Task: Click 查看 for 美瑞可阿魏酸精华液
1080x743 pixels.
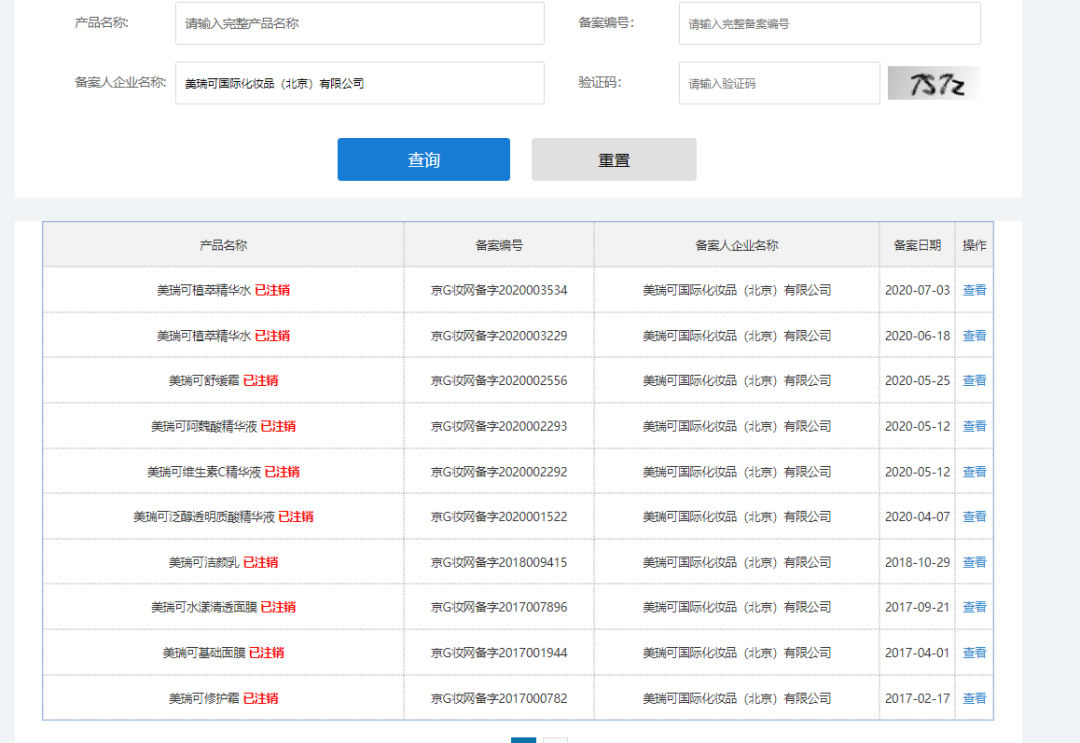Action: click(974, 426)
